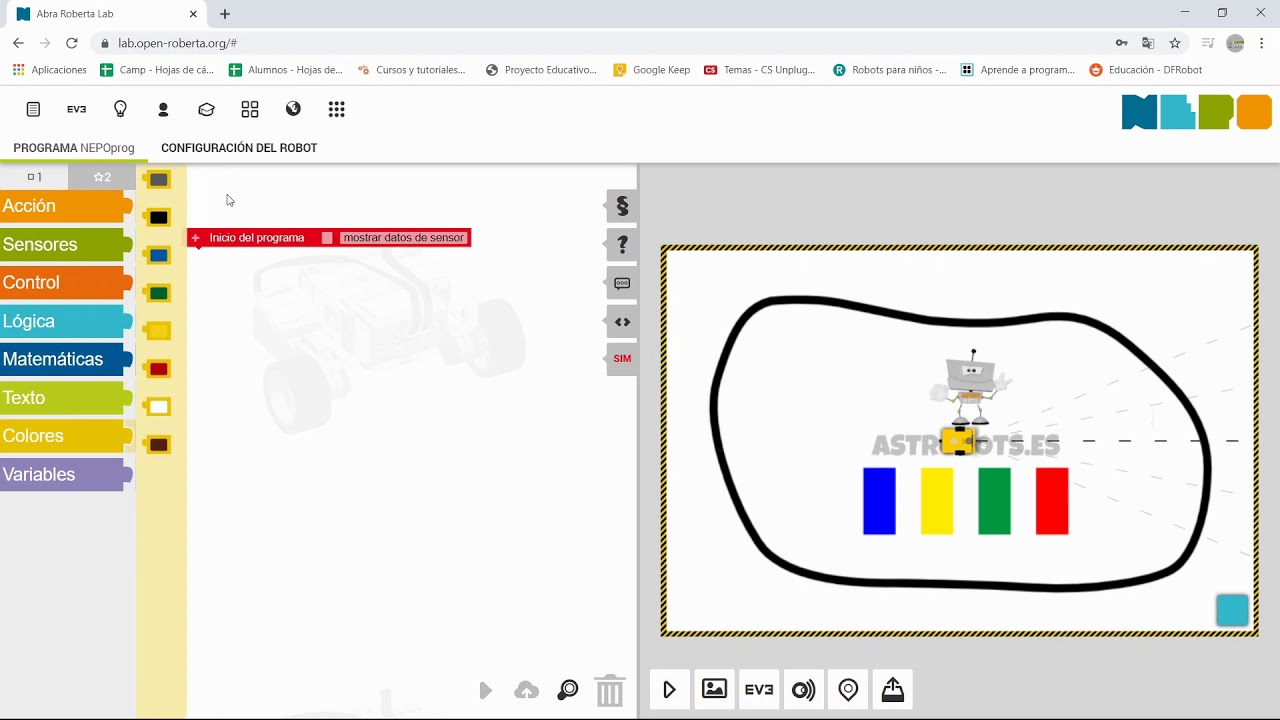Screen dimensions: 1280x720
Task: Toggle mostrar datos de sensor checkbox
Action: (327, 238)
